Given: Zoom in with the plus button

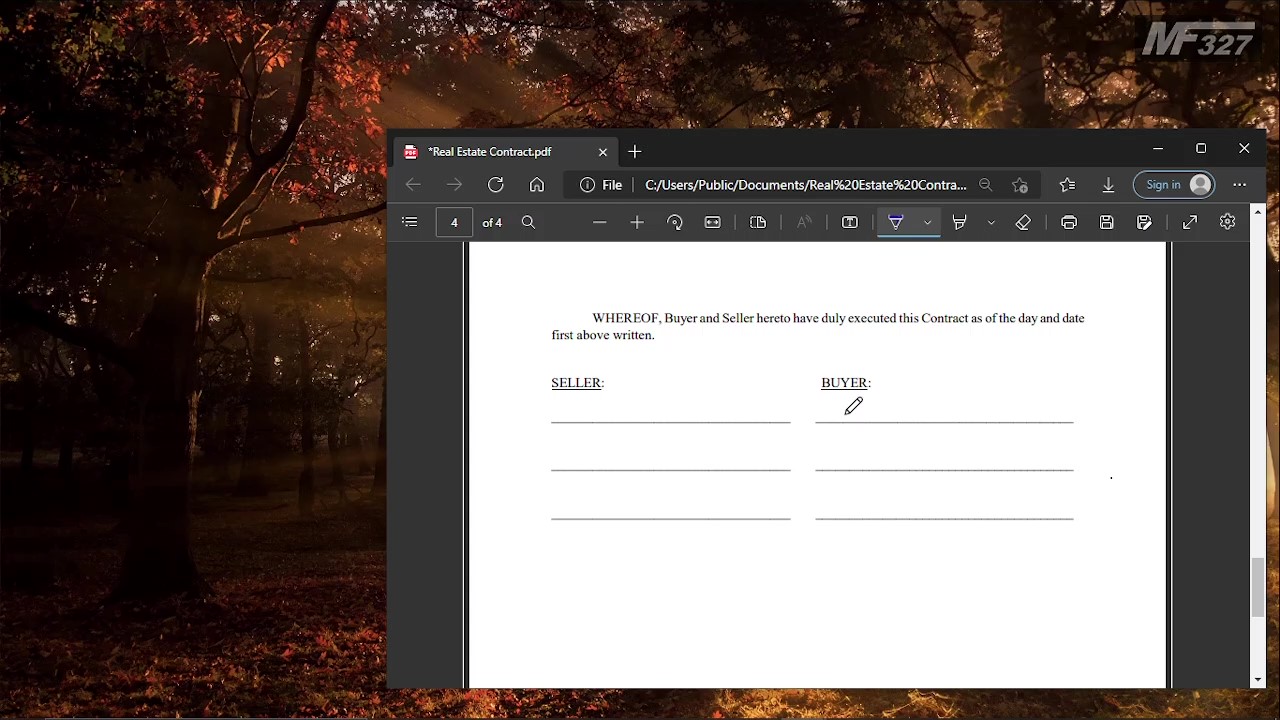Looking at the screenshot, I should 637,222.
